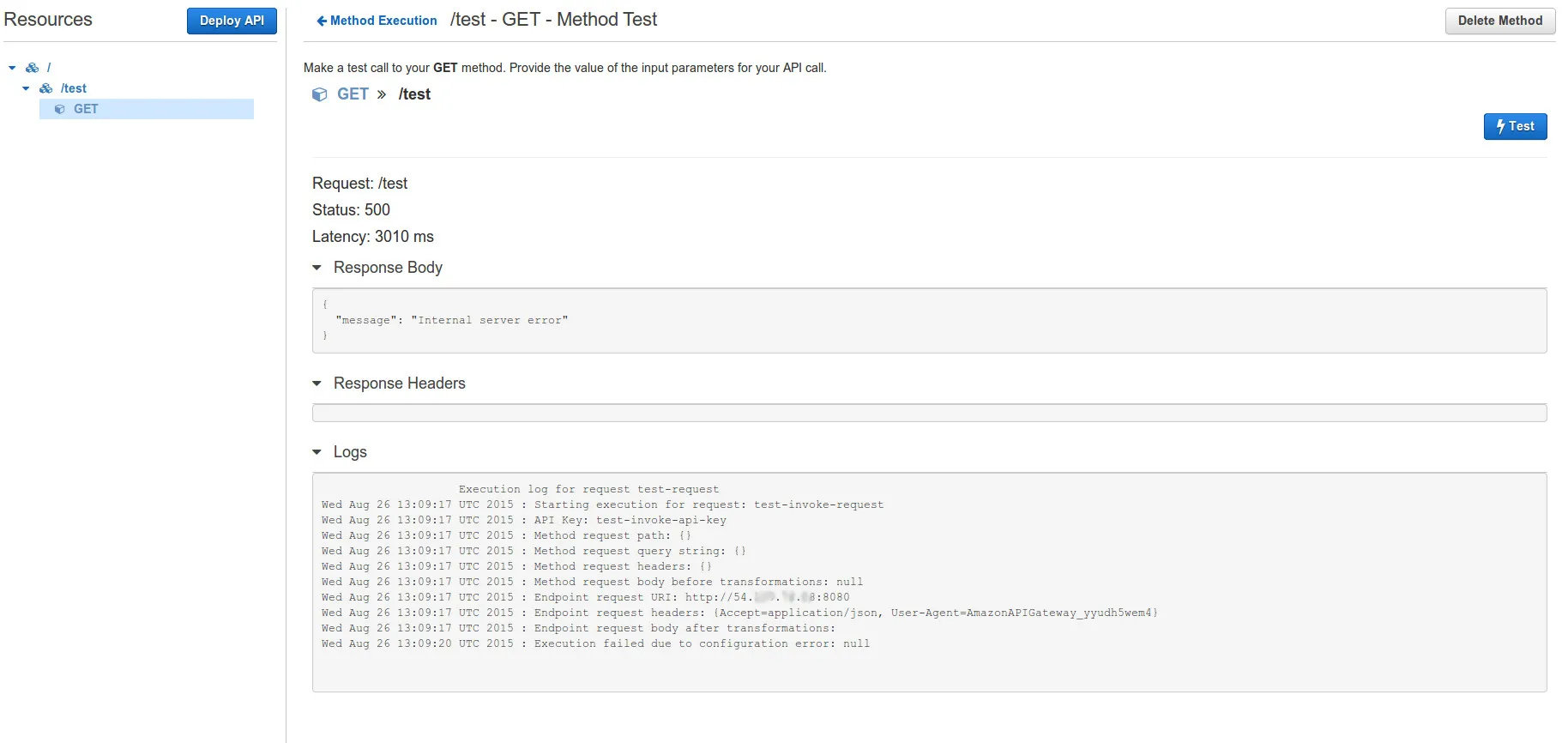The height and width of the screenshot is (743, 1568).
Task: Collapse the /test resource tree node
Action: [26, 88]
